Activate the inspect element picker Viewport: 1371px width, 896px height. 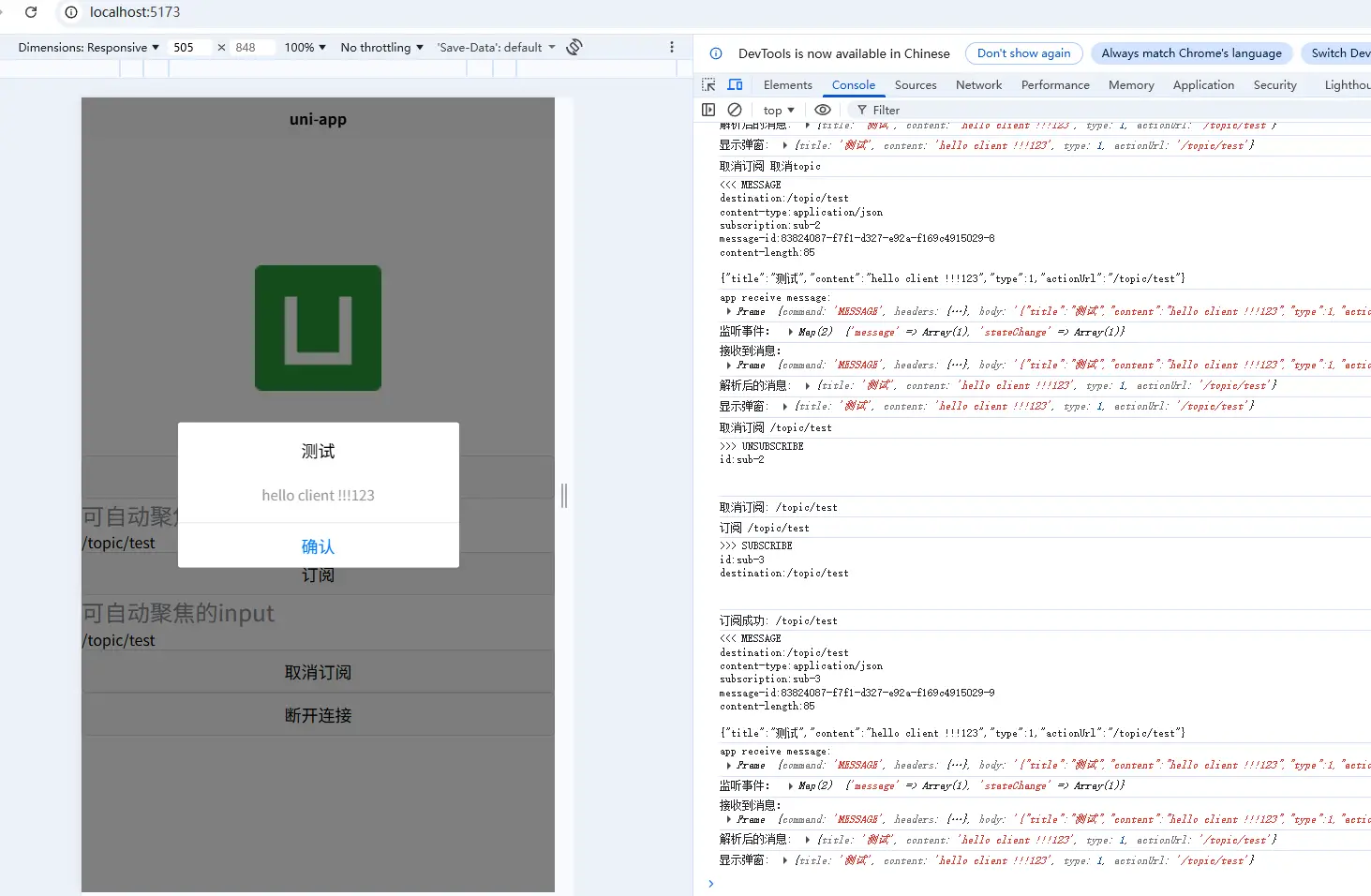[708, 84]
